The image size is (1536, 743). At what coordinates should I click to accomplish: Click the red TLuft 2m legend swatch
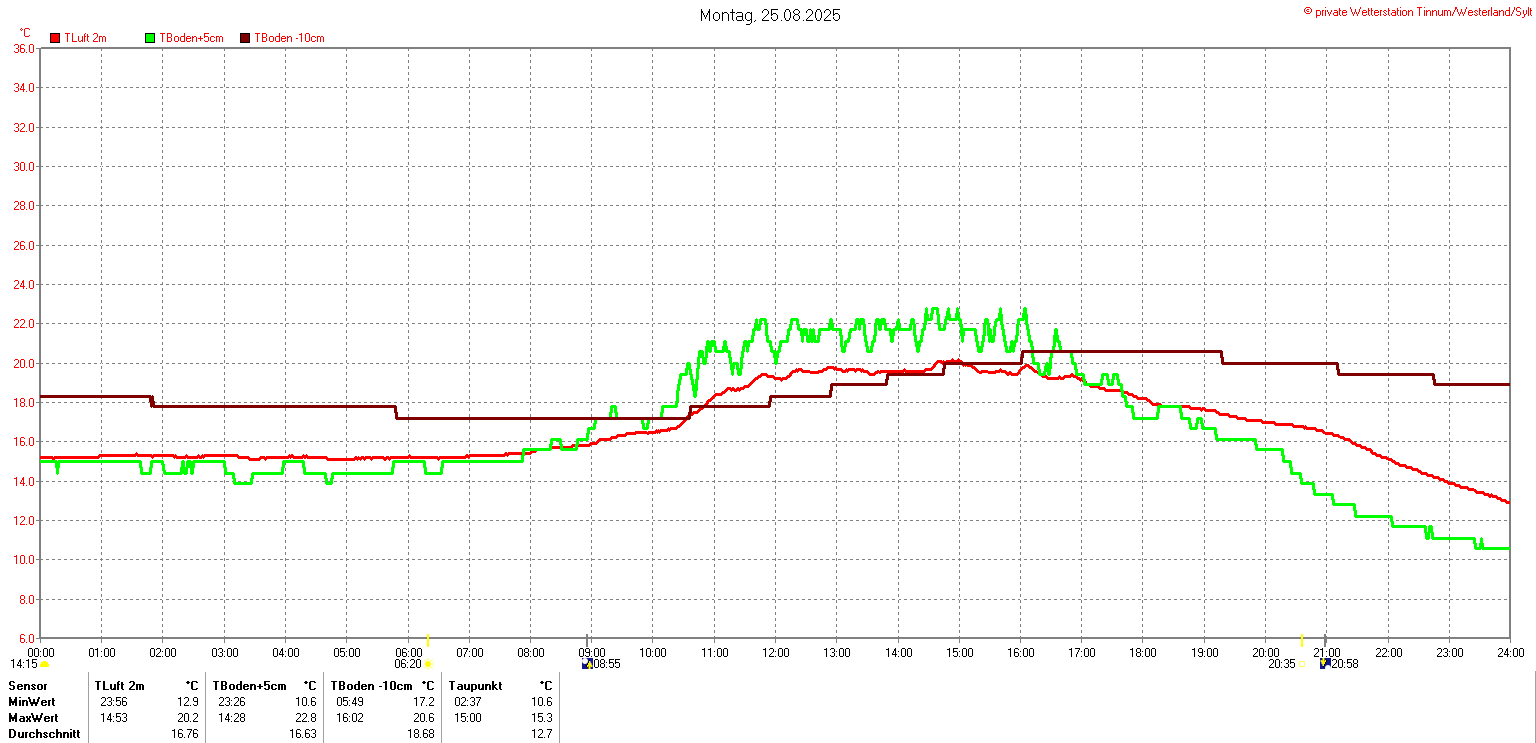[55, 38]
